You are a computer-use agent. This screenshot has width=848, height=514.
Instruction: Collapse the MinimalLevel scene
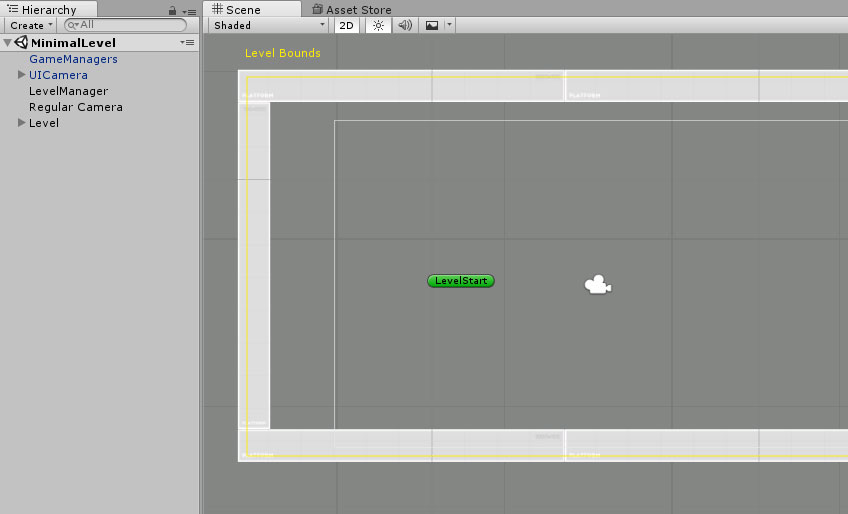[8, 43]
